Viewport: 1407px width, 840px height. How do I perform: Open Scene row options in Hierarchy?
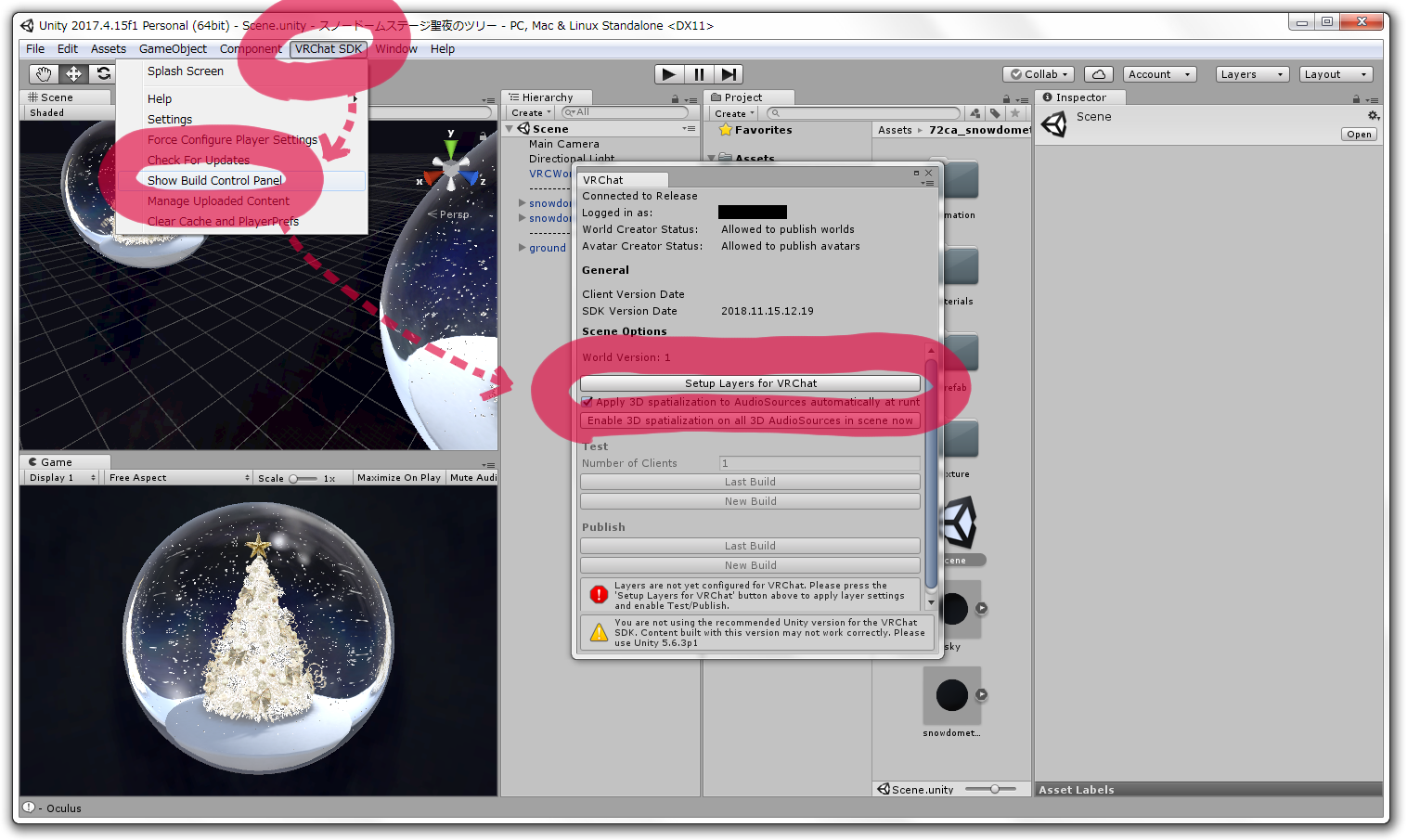tap(689, 129)
